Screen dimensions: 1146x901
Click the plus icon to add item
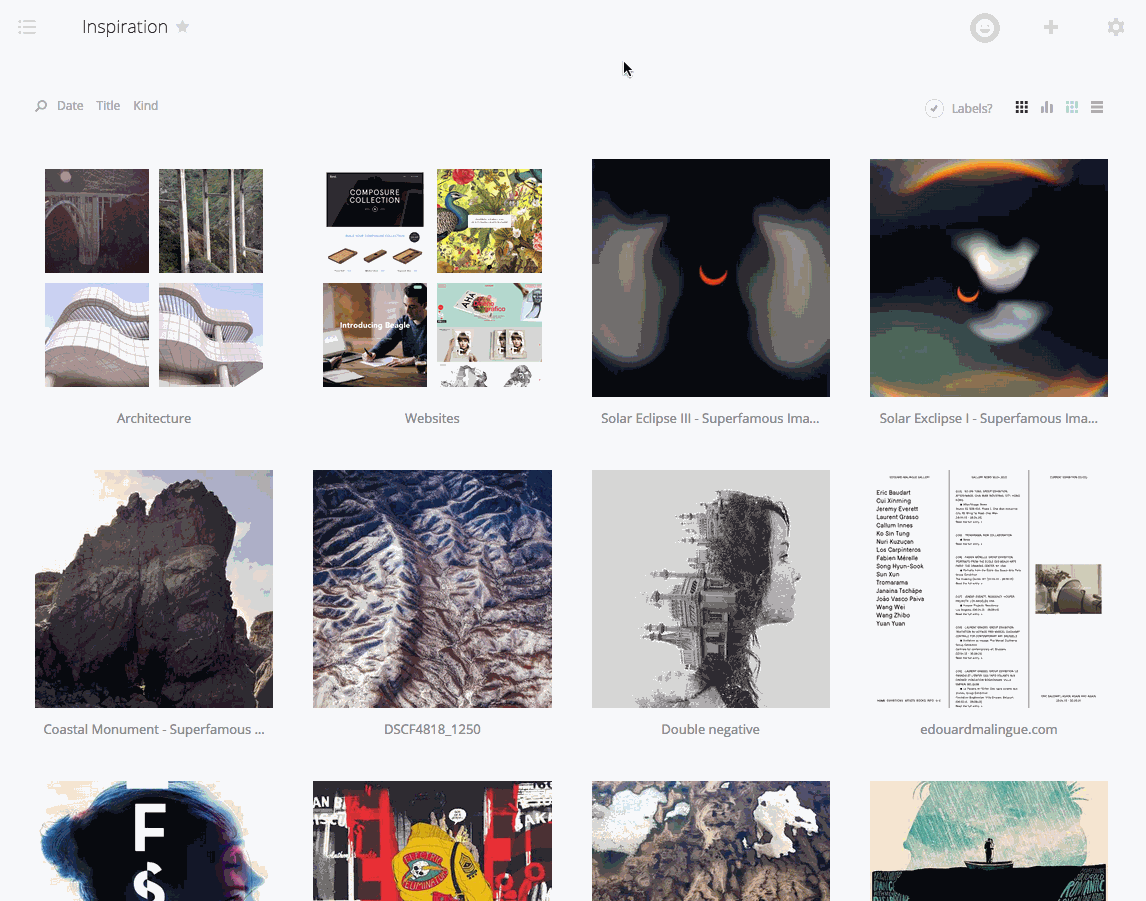coord(1051,27)
